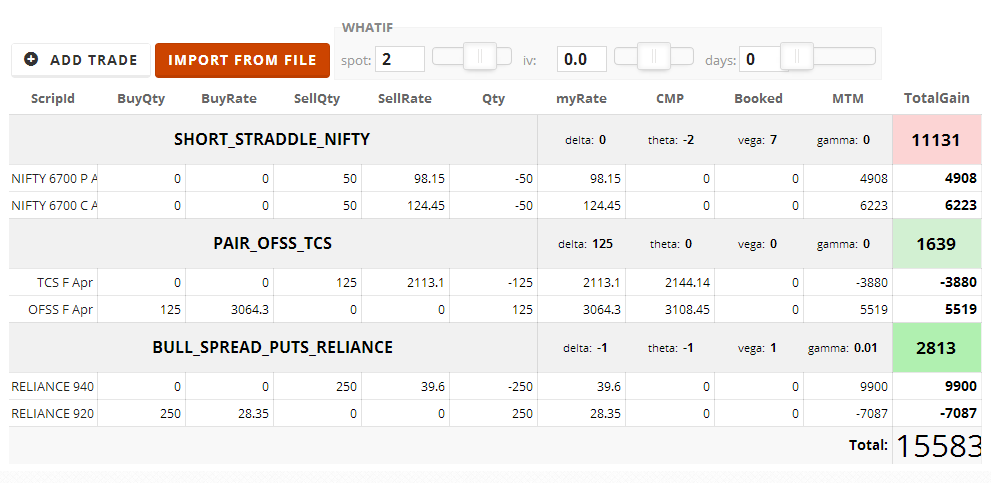Viewport: 991px width, 483px height.
Task: Click the spot slider handle
Action: pyautogui.click(x=480, y=56)
